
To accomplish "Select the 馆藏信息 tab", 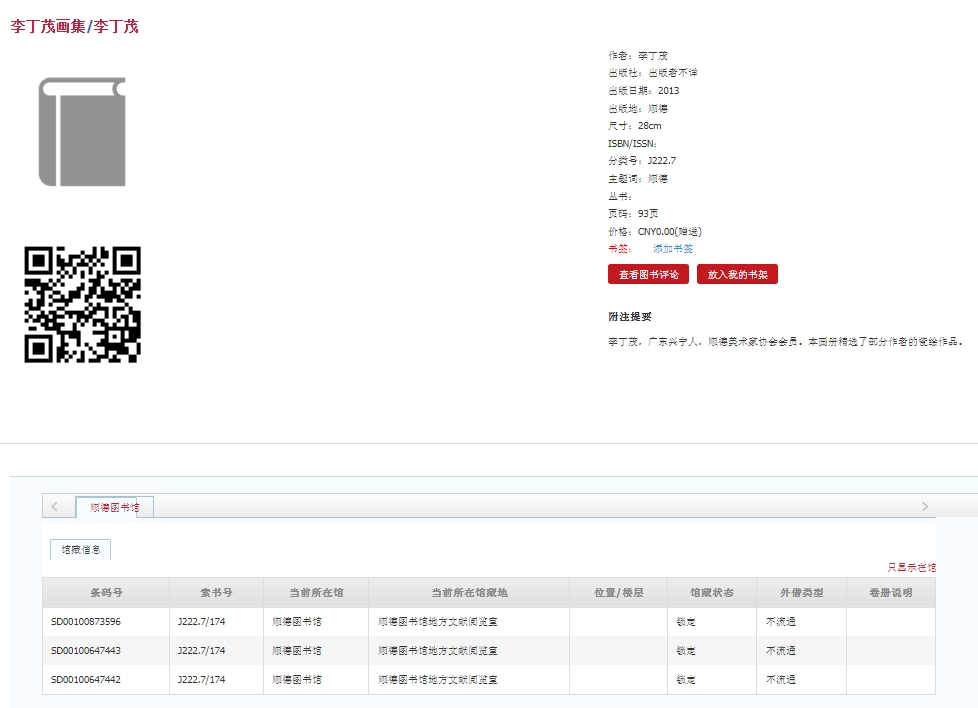I will pyautogui.click(x=80, y=550).
